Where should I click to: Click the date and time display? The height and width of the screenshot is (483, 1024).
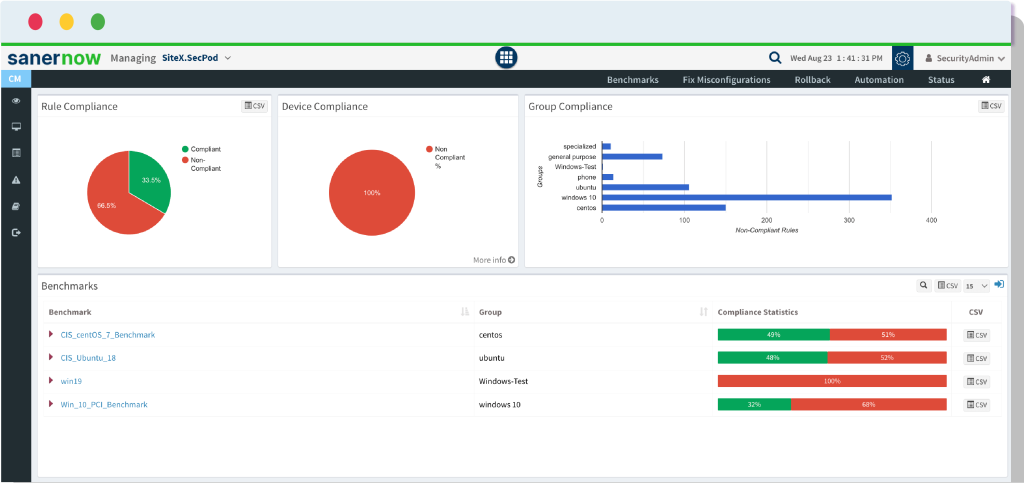837,58
